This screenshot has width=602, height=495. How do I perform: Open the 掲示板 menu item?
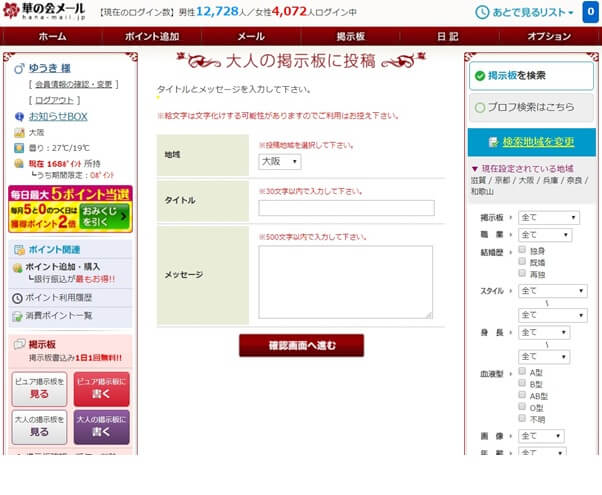(x=351, y=36)
